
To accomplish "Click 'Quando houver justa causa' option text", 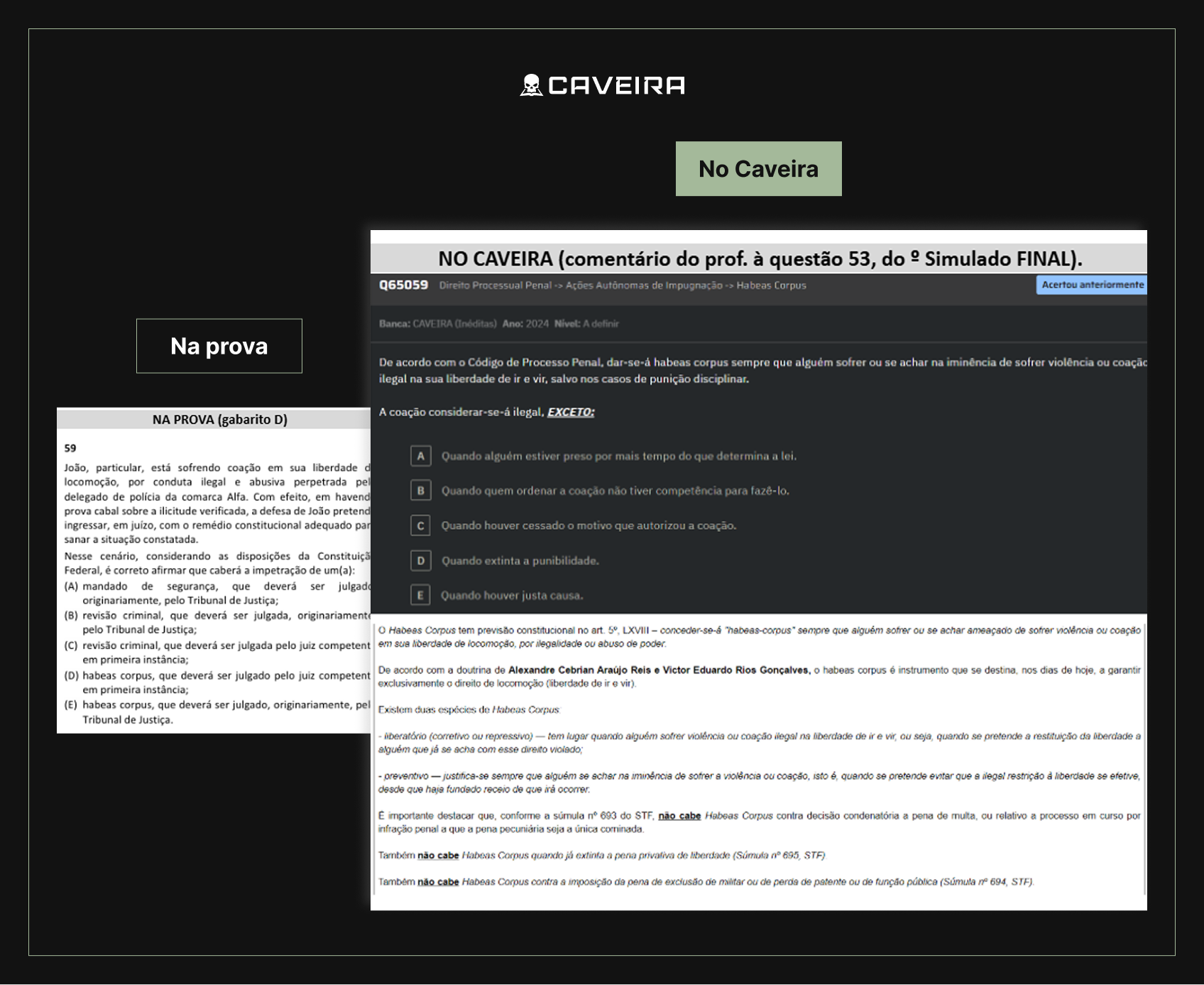I will tap(512, 596).
